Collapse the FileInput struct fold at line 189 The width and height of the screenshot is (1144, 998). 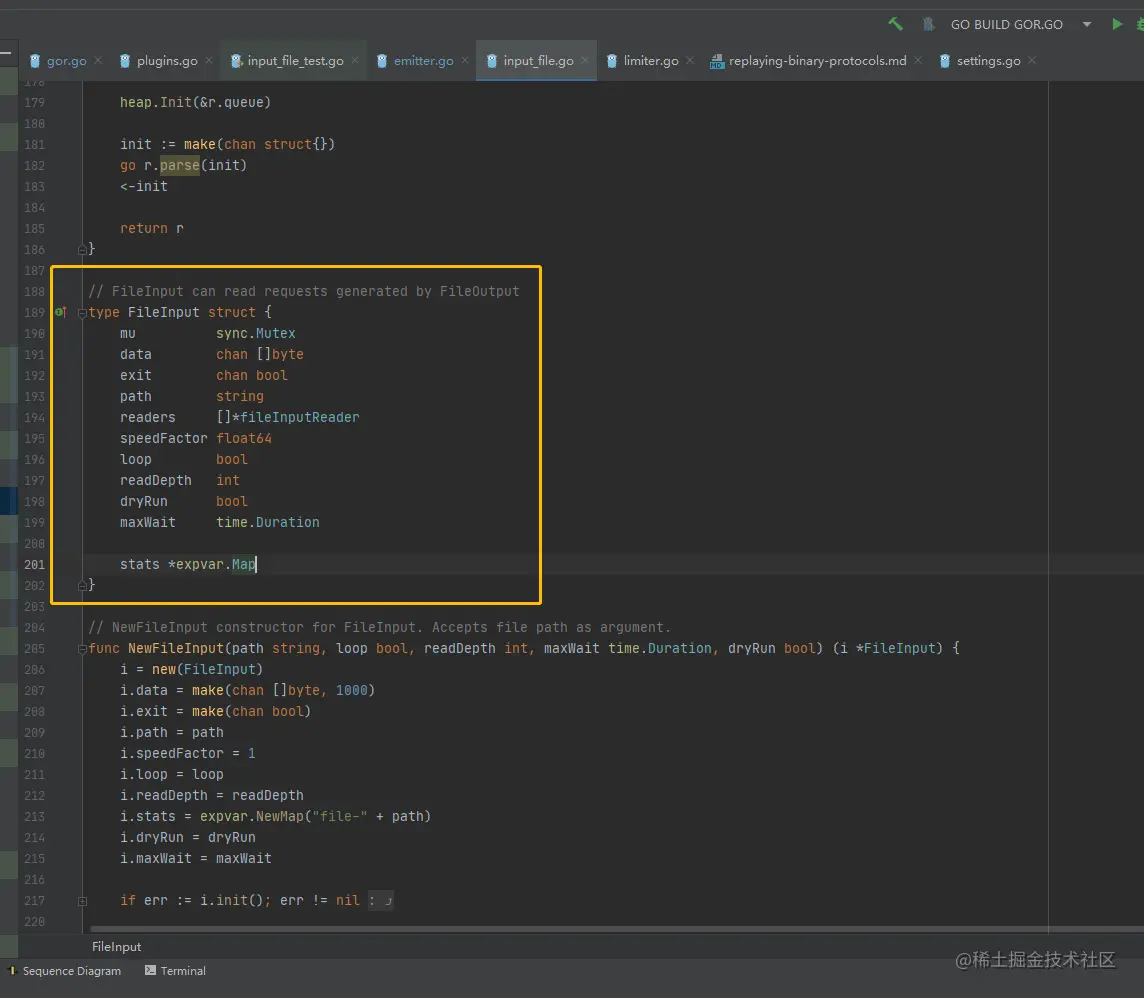[82, 313]
